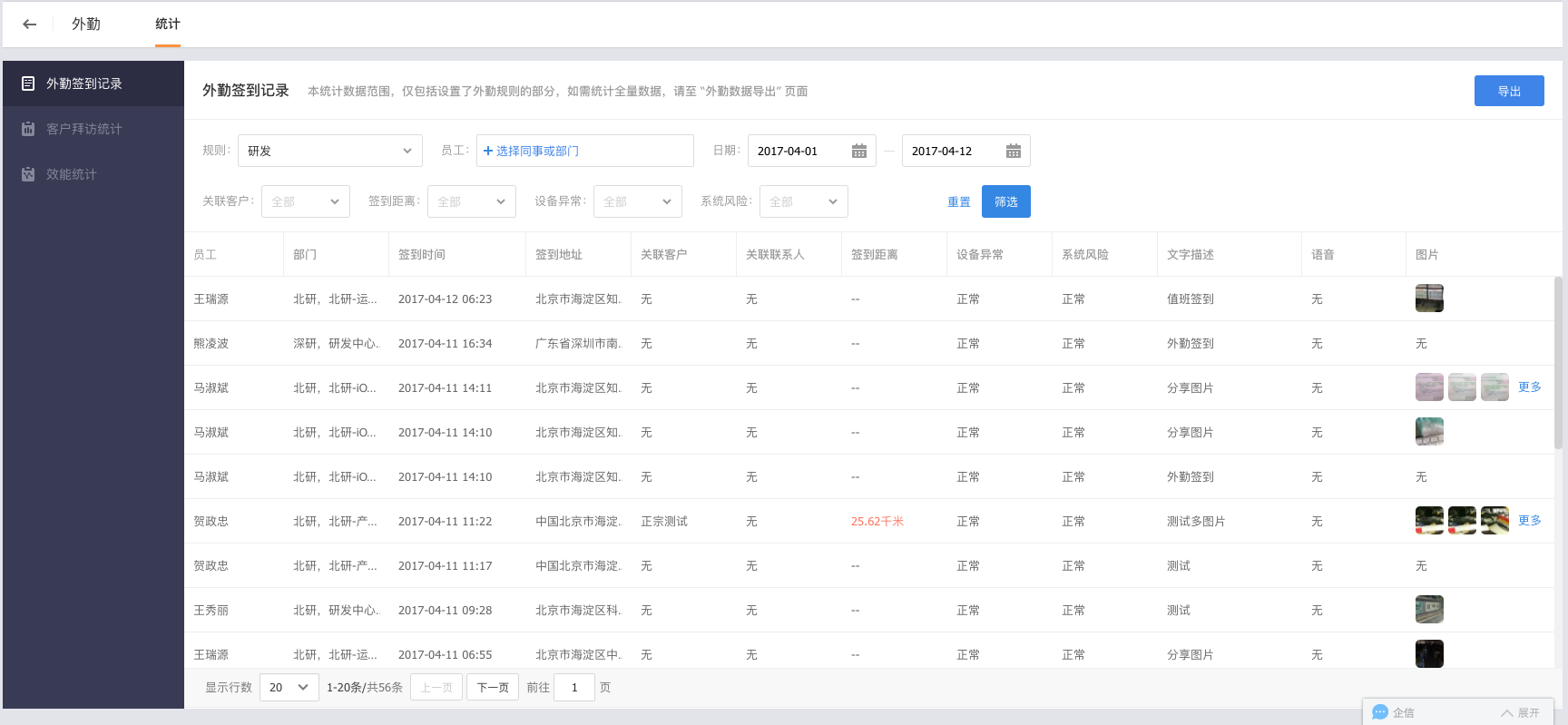Open 效能统计 in the sidebar
The image size is (1568, 725).
click(93, 174)
